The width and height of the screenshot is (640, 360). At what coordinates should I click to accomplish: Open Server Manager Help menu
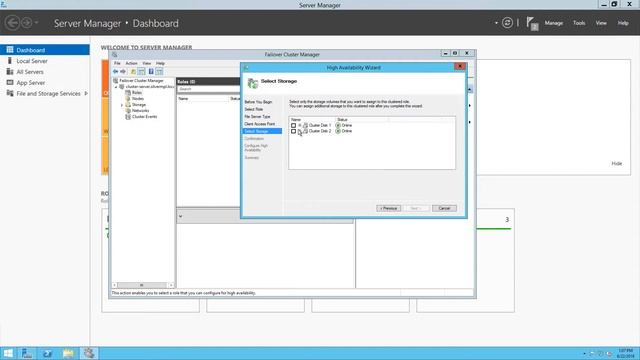(623, 23)
